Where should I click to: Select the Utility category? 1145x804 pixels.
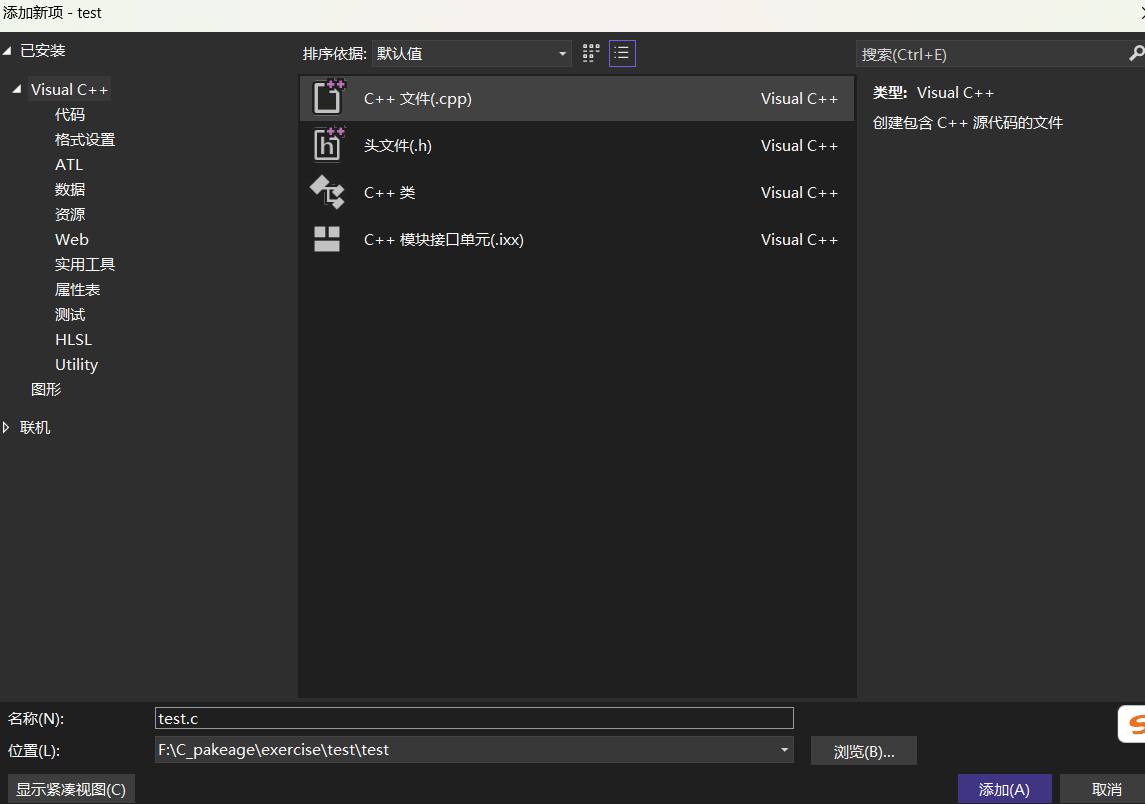click(76, 364)
